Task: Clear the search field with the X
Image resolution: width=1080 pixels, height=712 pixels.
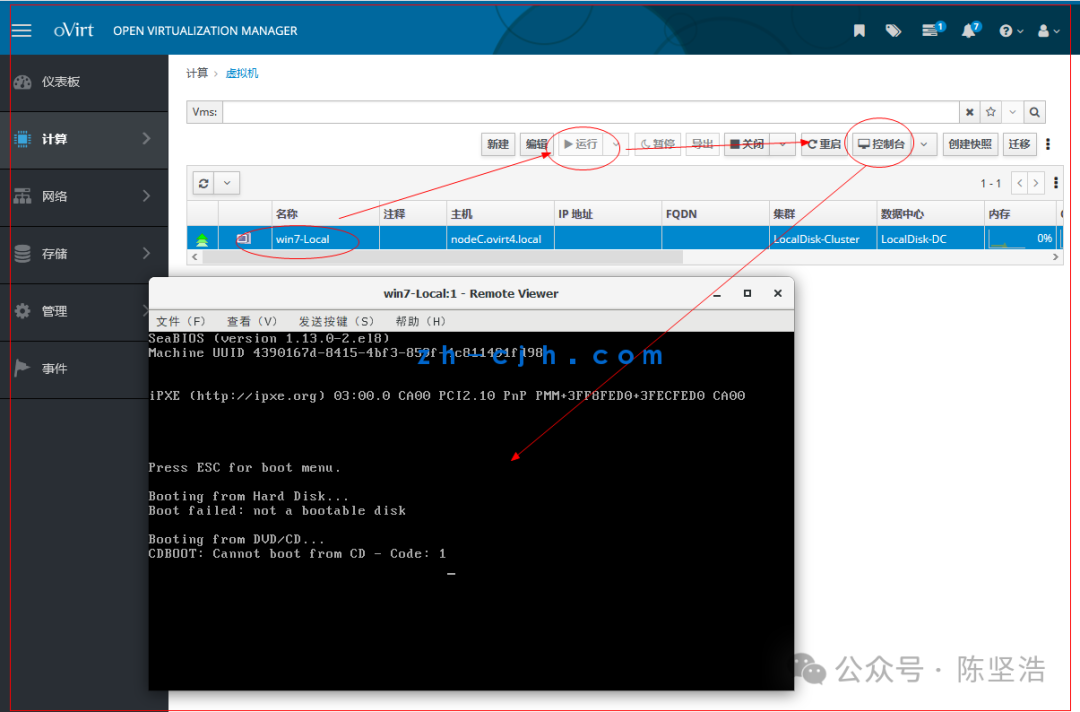Action: 969,112
